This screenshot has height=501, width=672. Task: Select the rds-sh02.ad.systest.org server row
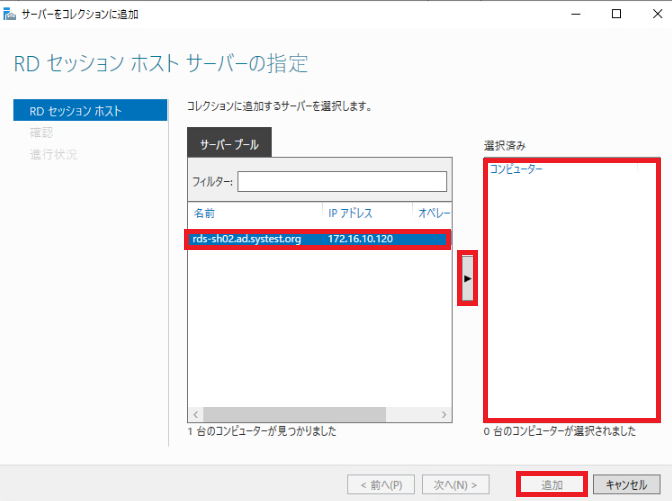[318, 239]
